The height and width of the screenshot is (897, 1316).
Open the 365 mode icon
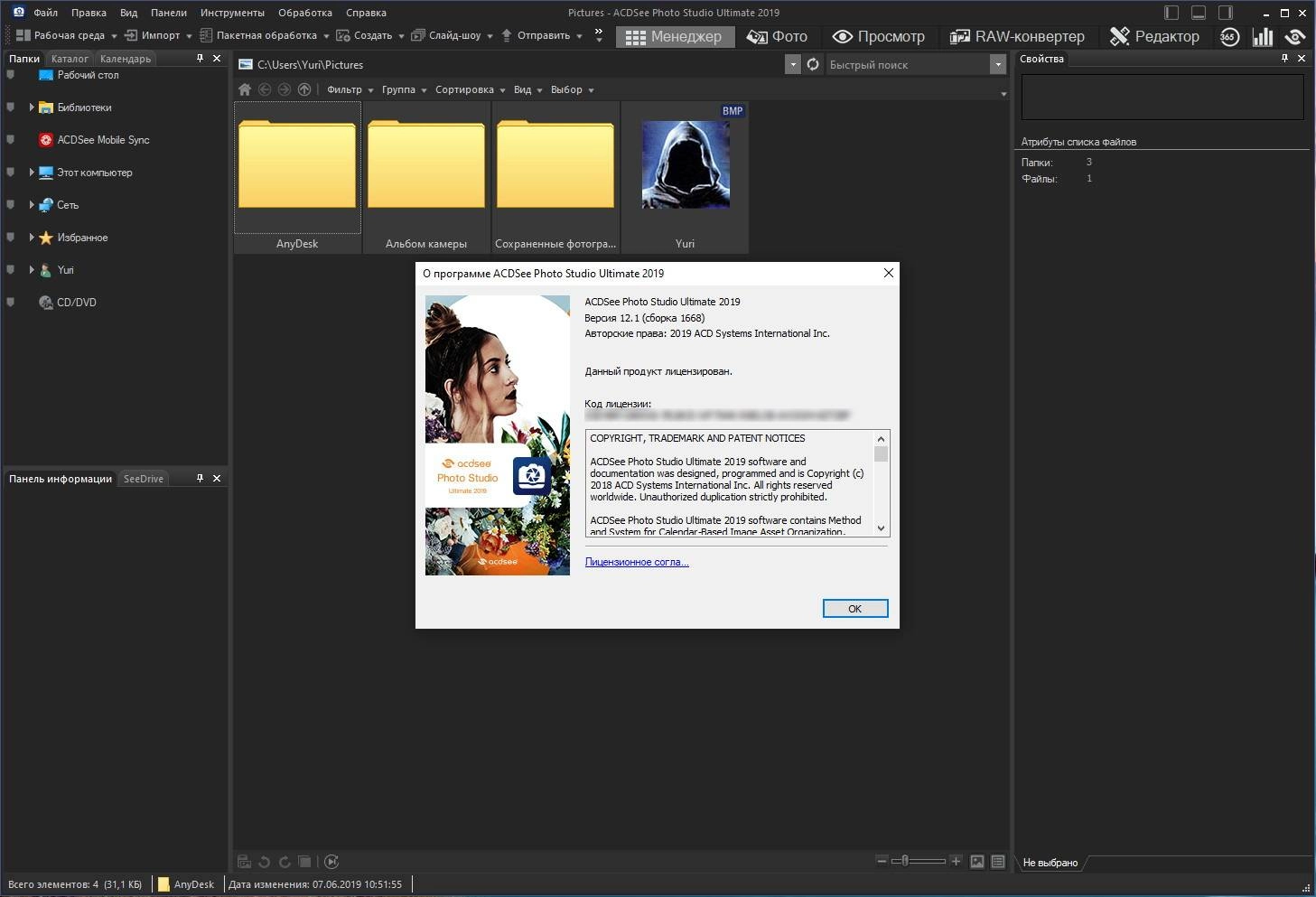(1228, 36)
